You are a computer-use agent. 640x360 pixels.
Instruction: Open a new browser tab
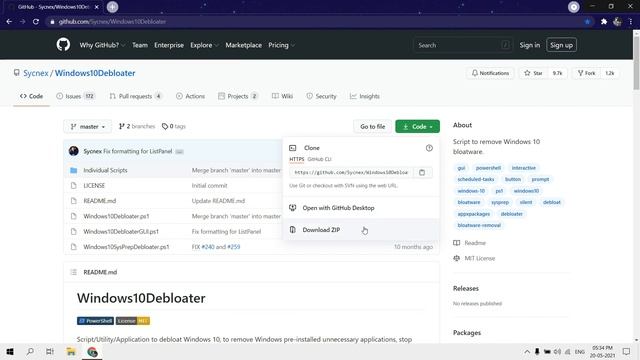pyautogui.click(x=112, y=7)
